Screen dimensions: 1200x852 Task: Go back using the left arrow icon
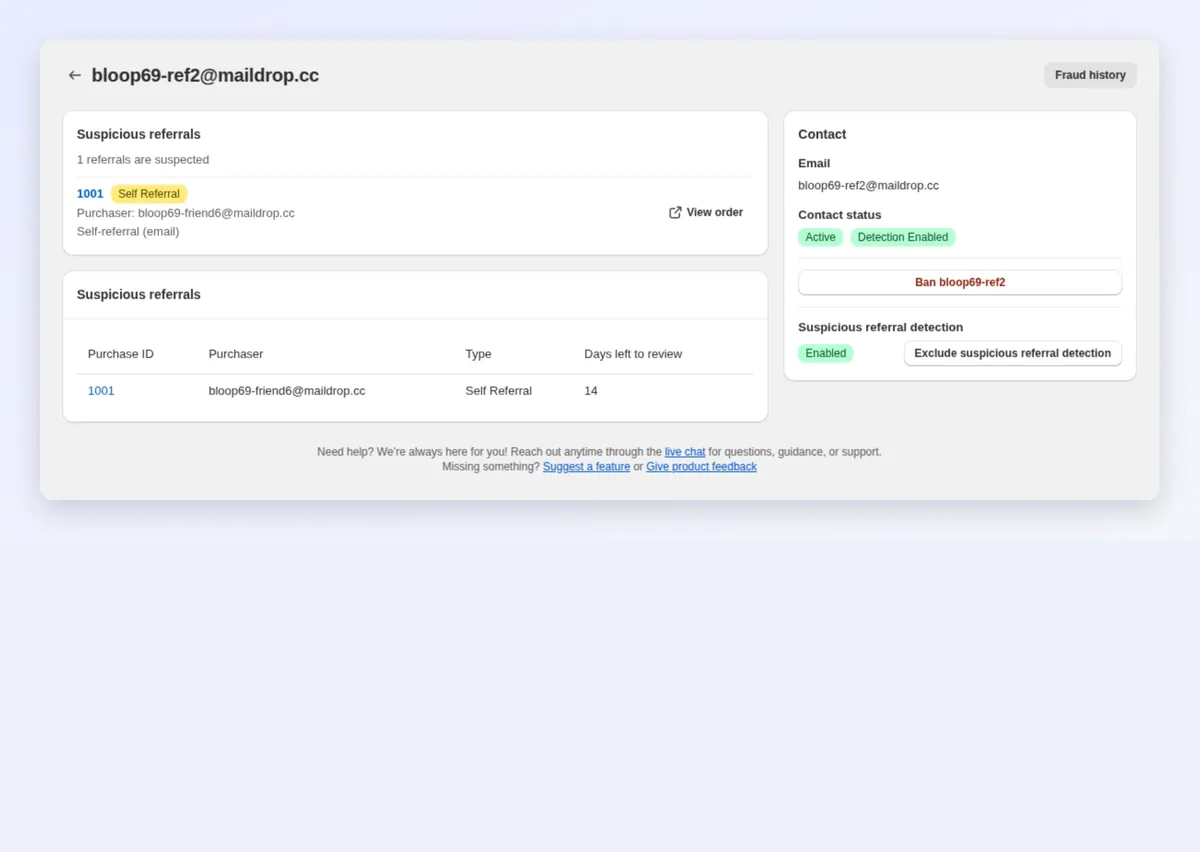click(74, 75)
